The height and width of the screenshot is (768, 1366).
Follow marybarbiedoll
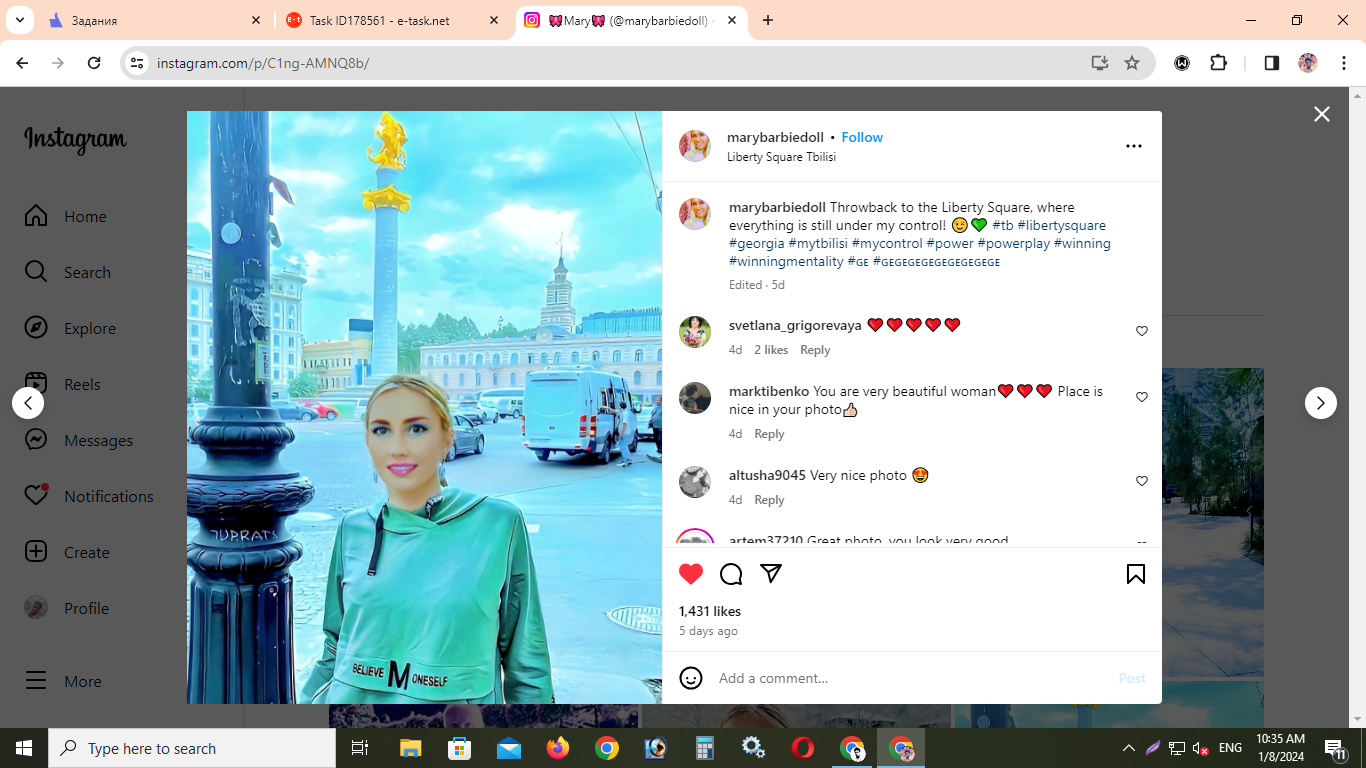862,137
